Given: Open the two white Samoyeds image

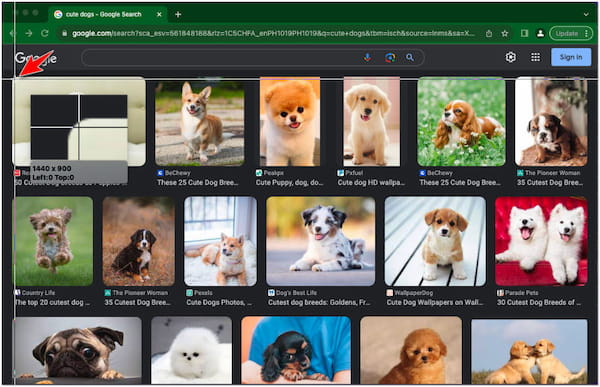Looking at the screenshot, I should click(x=541, y=241).
